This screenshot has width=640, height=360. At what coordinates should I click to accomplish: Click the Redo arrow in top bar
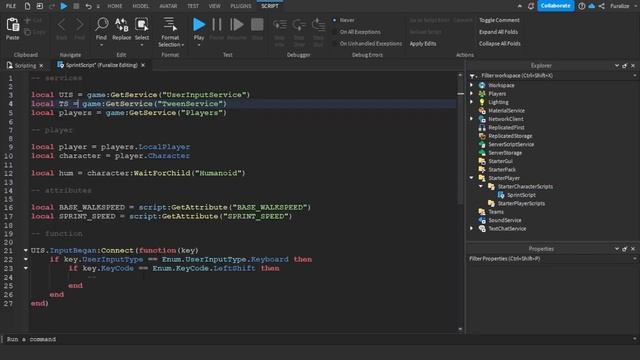click(x=51, y=6)
